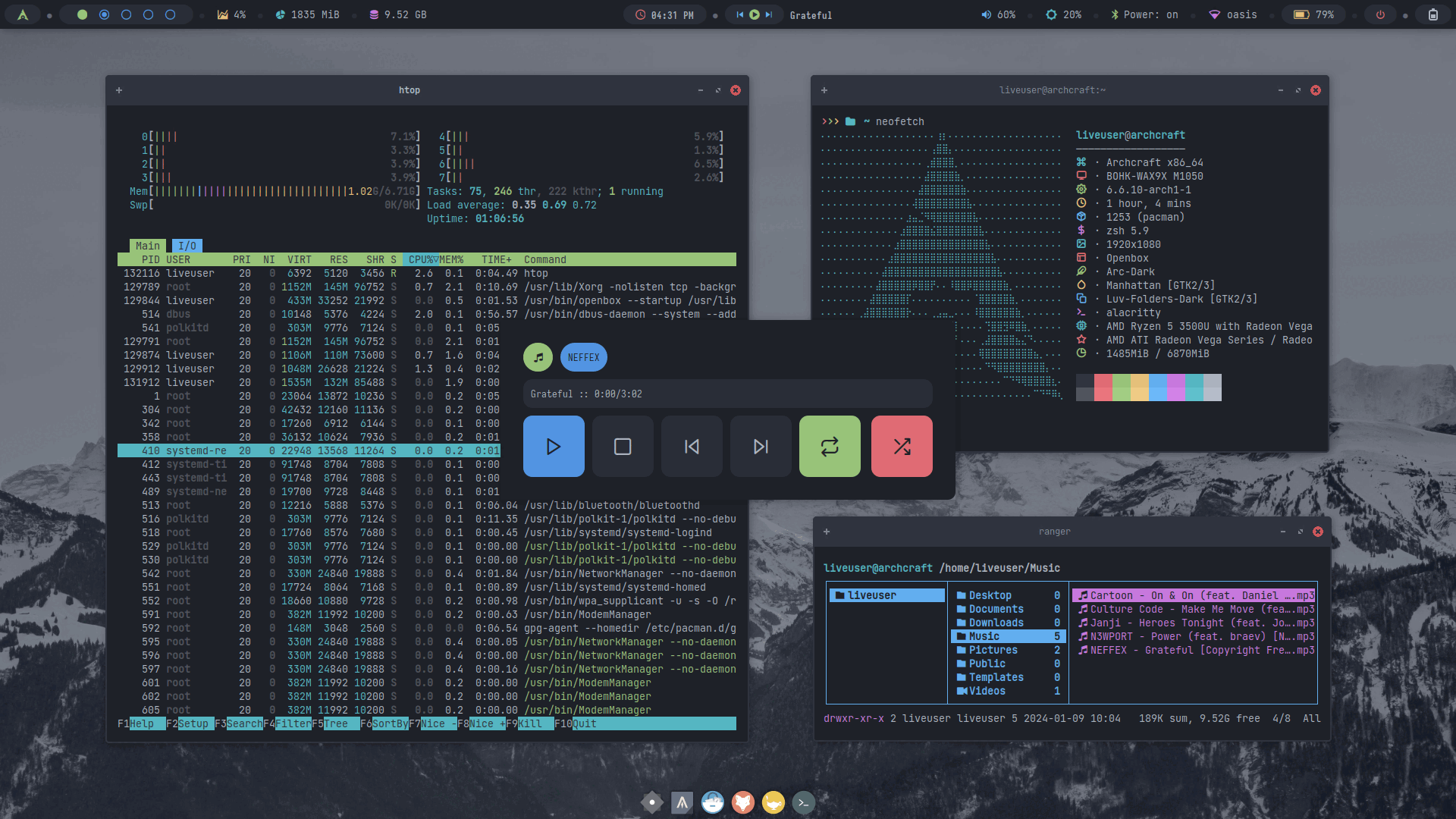Open the Archcraft launcher menu icon
The image size is (1456, 819).
click(24, 14)
